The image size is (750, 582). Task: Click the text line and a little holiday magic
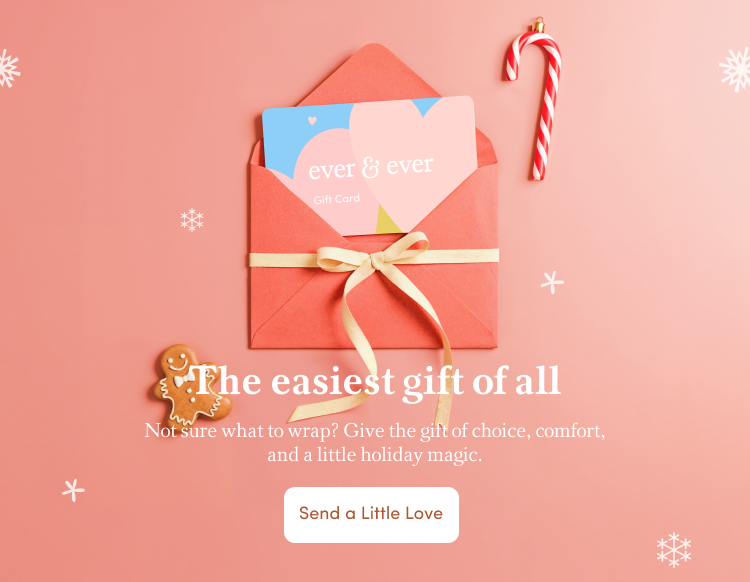(x=375, y=454)
